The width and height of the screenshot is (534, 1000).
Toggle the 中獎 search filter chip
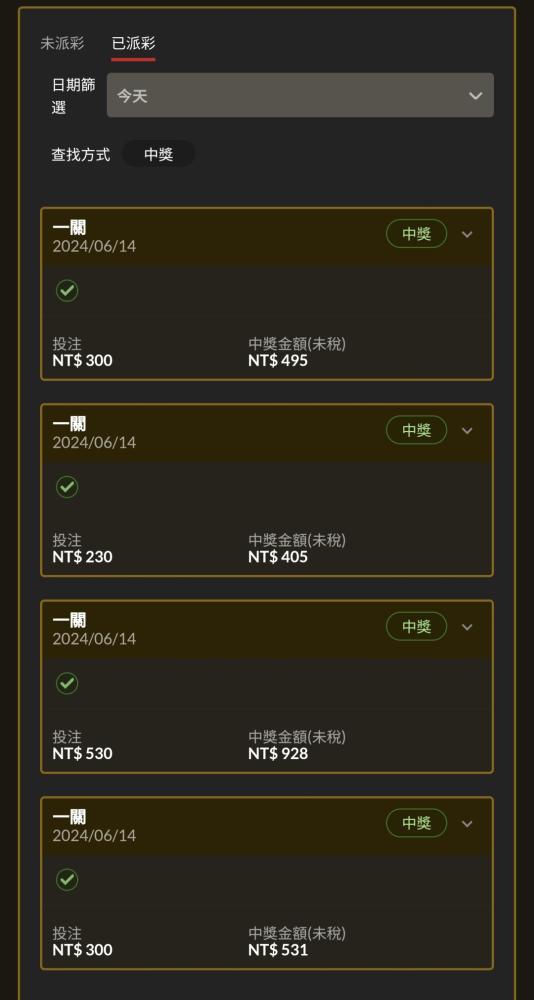pyautogui.click(x=158, y=154)
